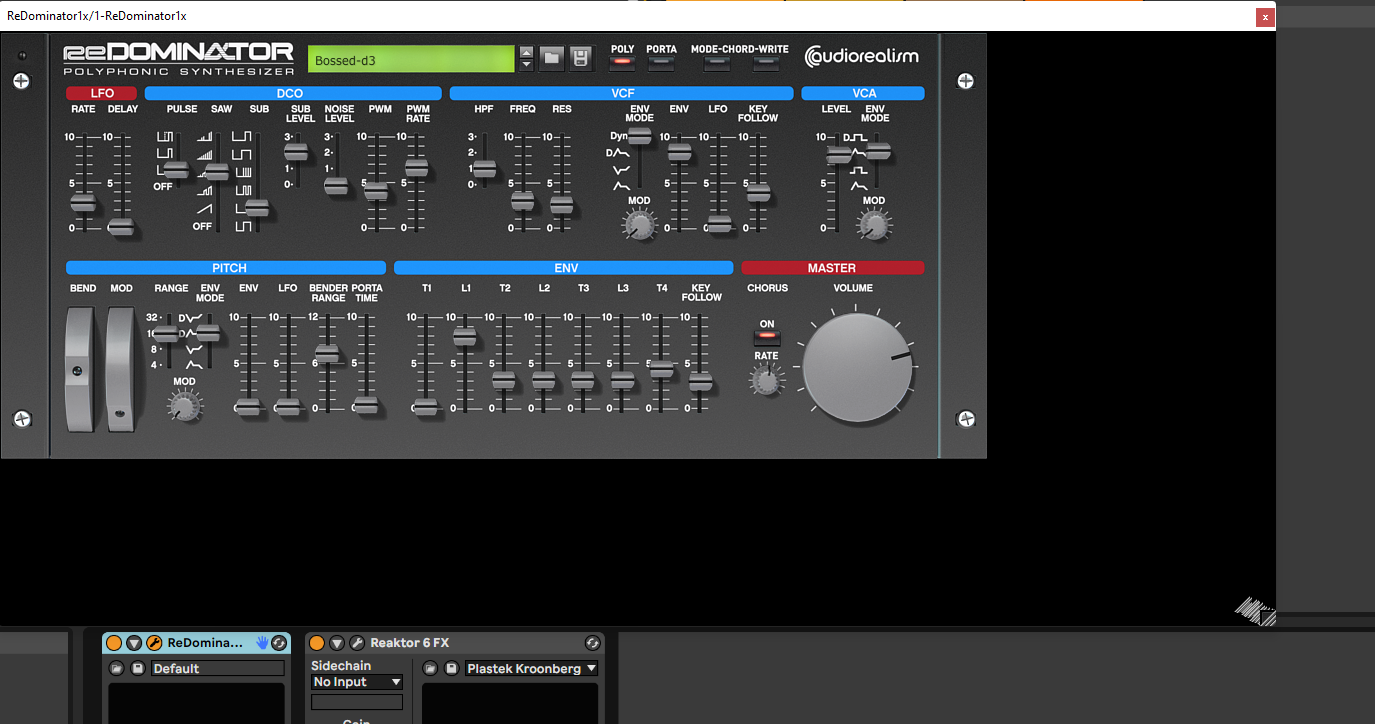Toggle the MODE-CHORD button
1375x724 pixels.
point(716,63)
